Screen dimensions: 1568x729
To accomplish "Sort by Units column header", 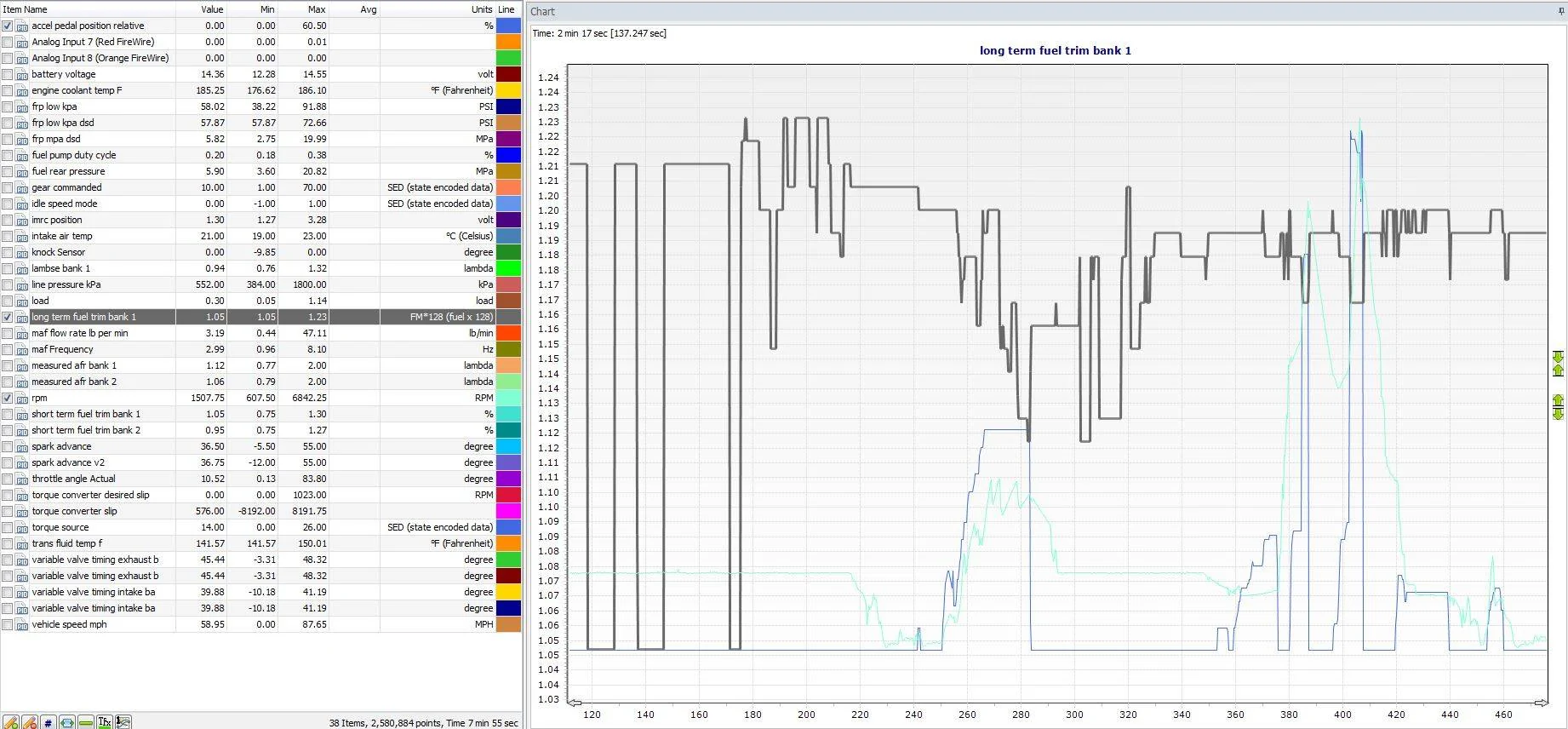I will pos(438,9).
